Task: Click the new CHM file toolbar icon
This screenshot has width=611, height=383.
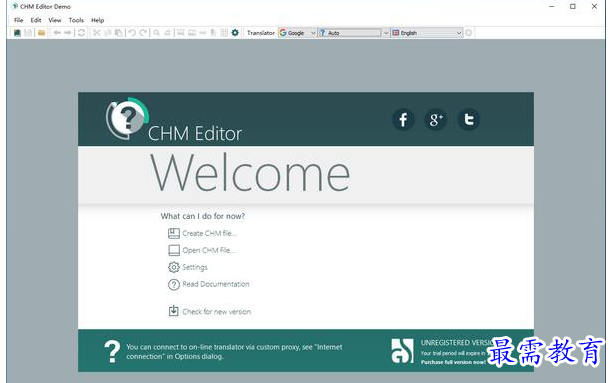Action: click(17, 33)
